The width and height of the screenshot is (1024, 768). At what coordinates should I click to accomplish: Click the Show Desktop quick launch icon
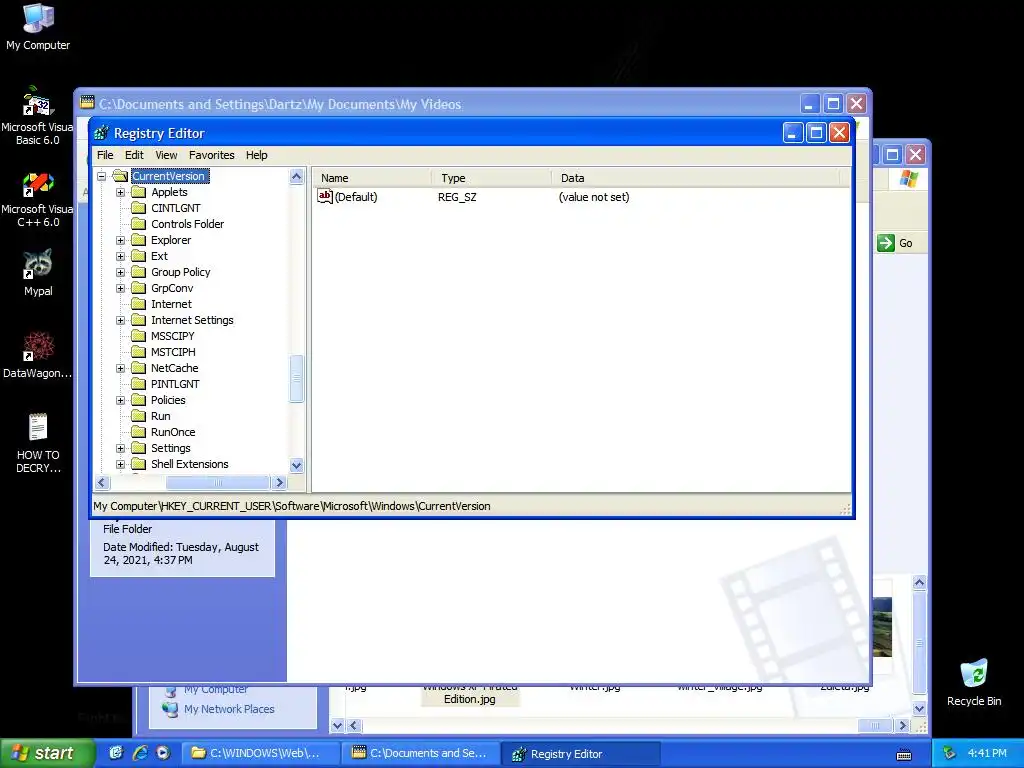(116, 753)
